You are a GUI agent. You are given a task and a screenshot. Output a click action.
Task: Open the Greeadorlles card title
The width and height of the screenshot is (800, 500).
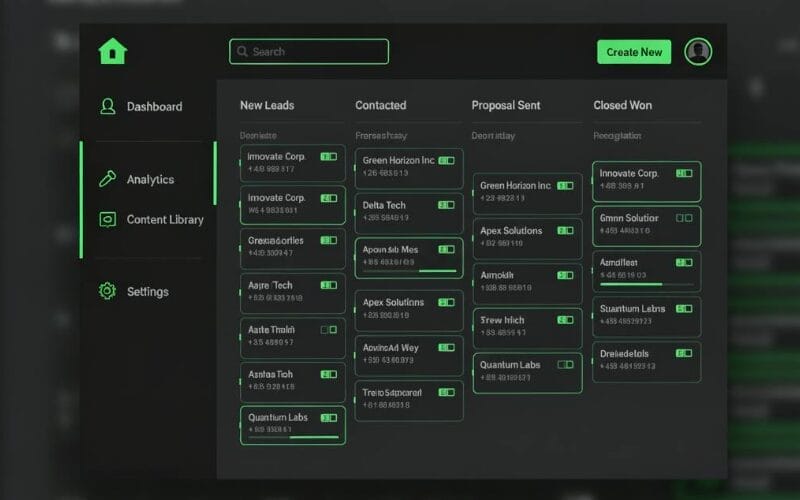point(276,240)
